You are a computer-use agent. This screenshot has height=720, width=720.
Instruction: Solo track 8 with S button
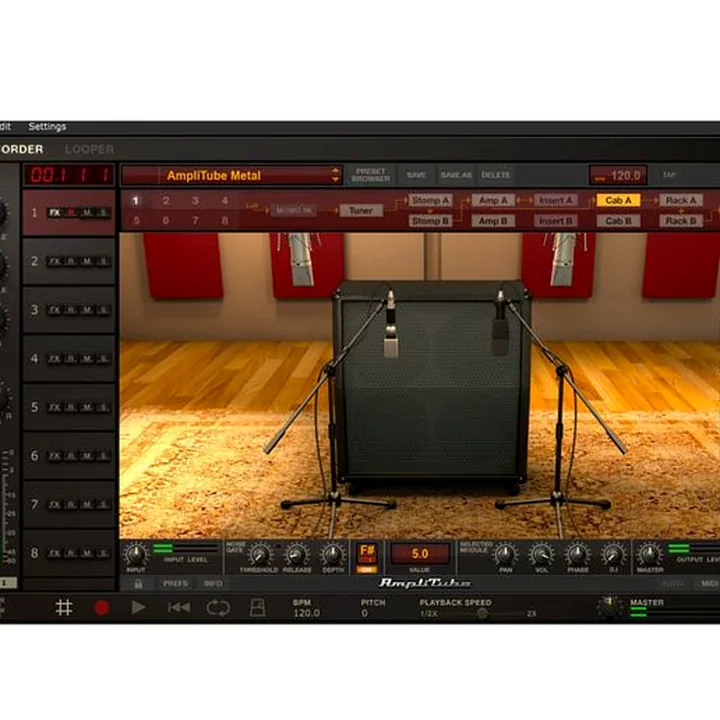[103, 553]
